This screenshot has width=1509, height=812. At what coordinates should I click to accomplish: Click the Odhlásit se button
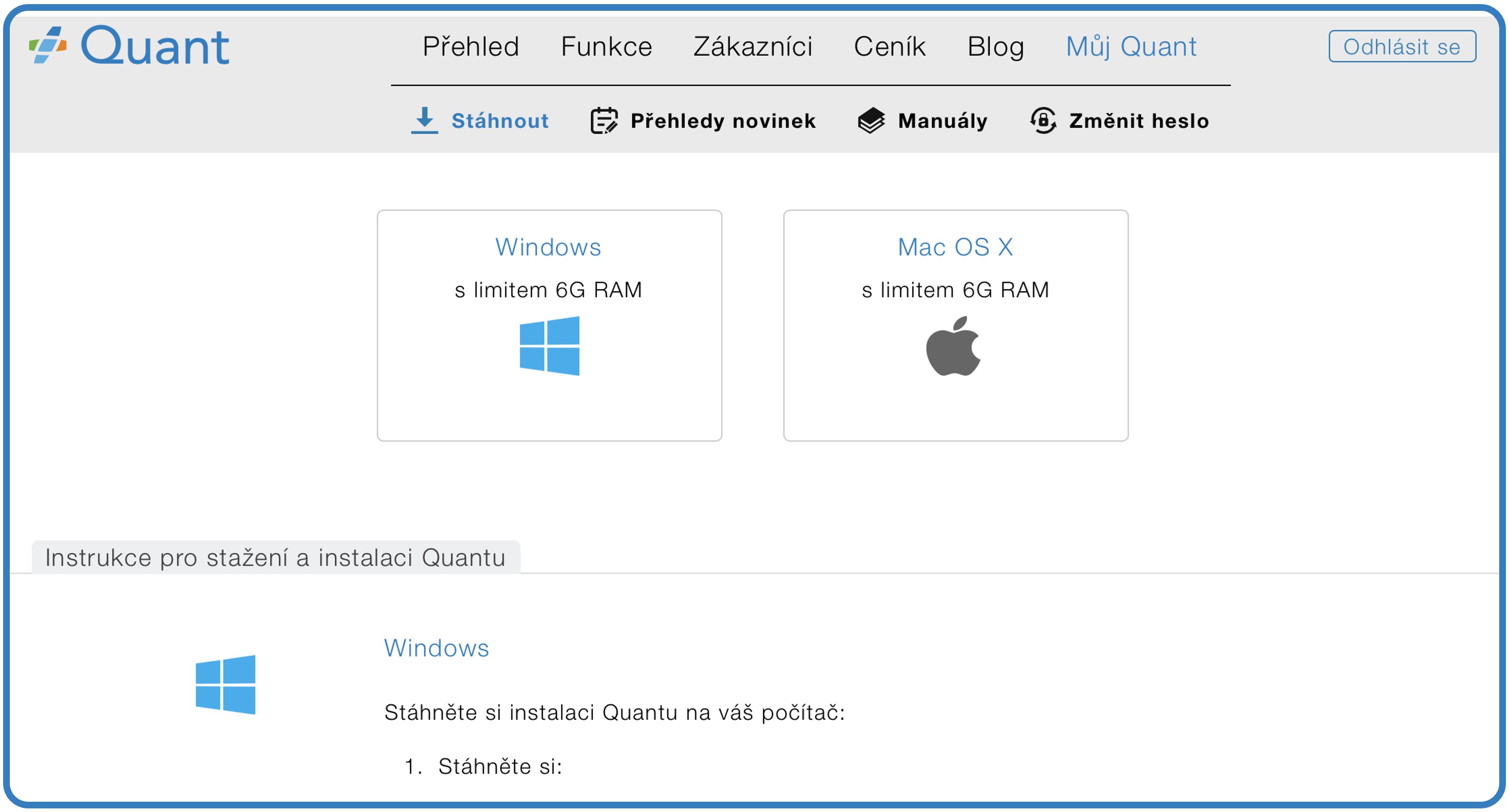click(x=1402, y=46)
